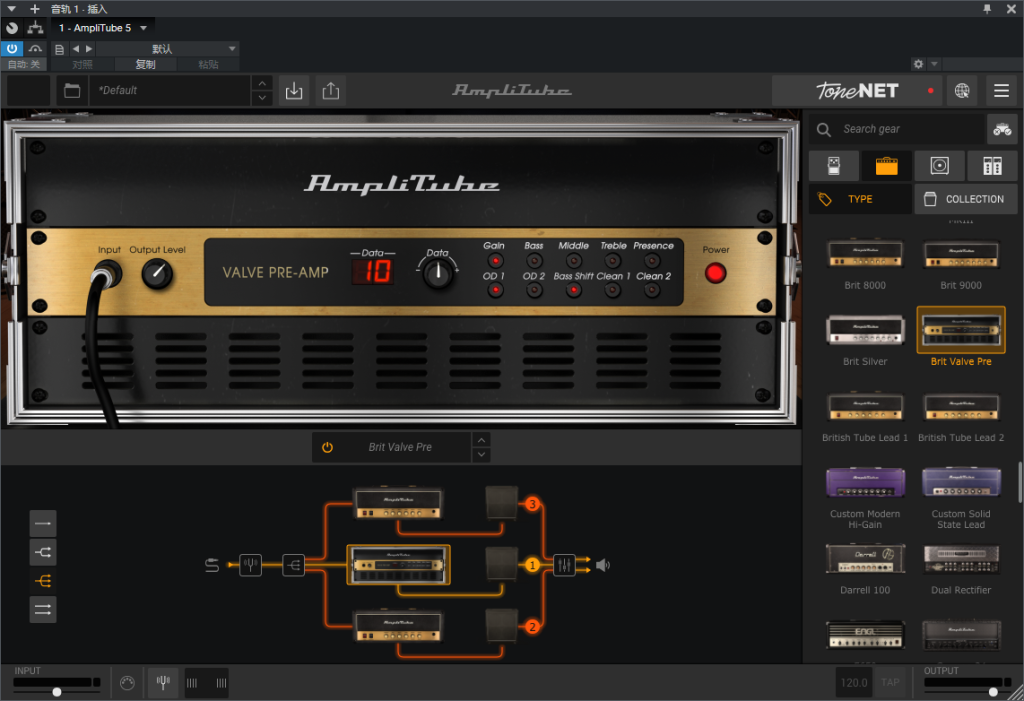Click the Copy (复制) menu item
Image resolution: width=1024 pixels, height=701 pixels.
tap(145, 64)
